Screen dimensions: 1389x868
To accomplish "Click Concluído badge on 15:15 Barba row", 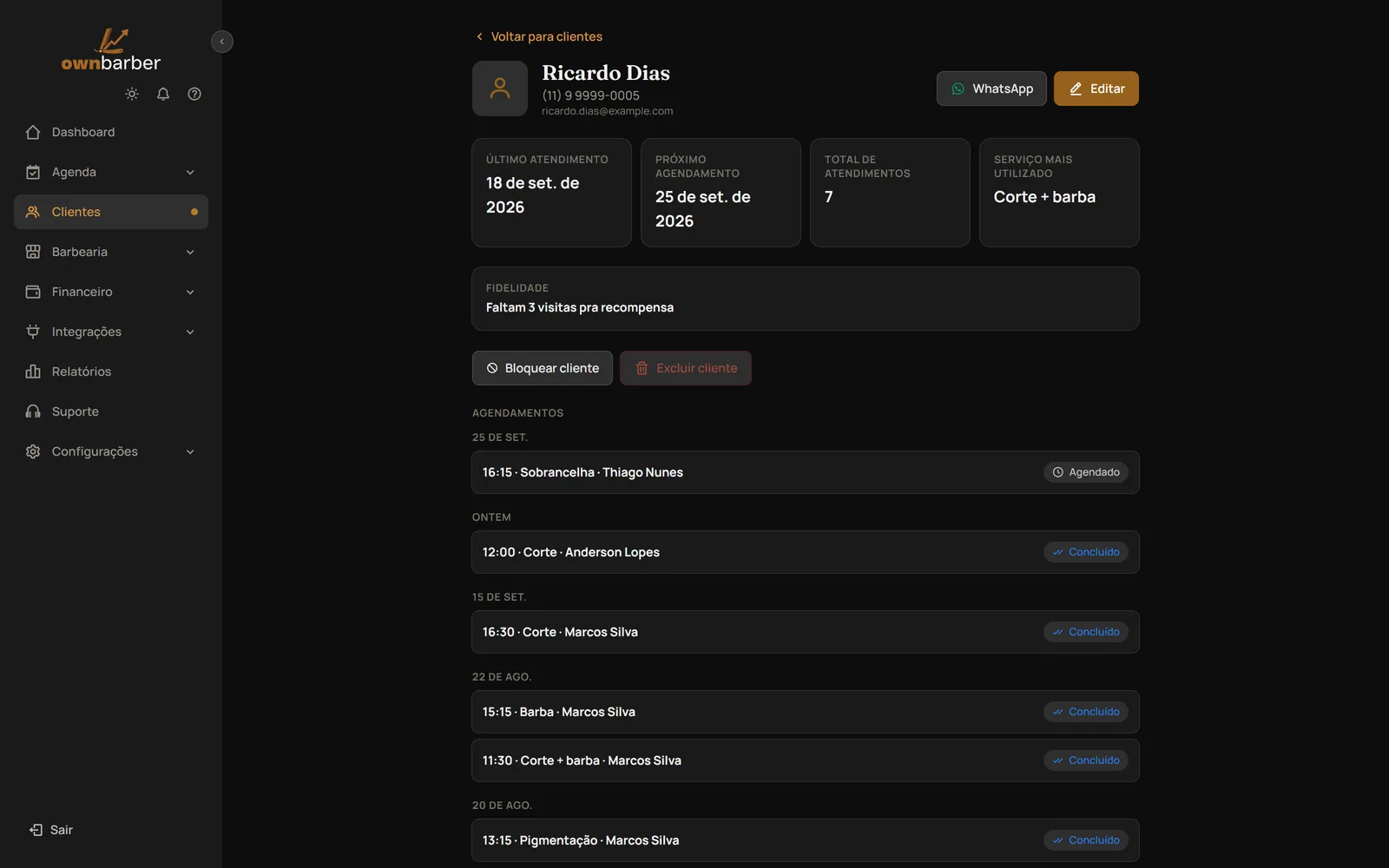I will [1086, 712].
